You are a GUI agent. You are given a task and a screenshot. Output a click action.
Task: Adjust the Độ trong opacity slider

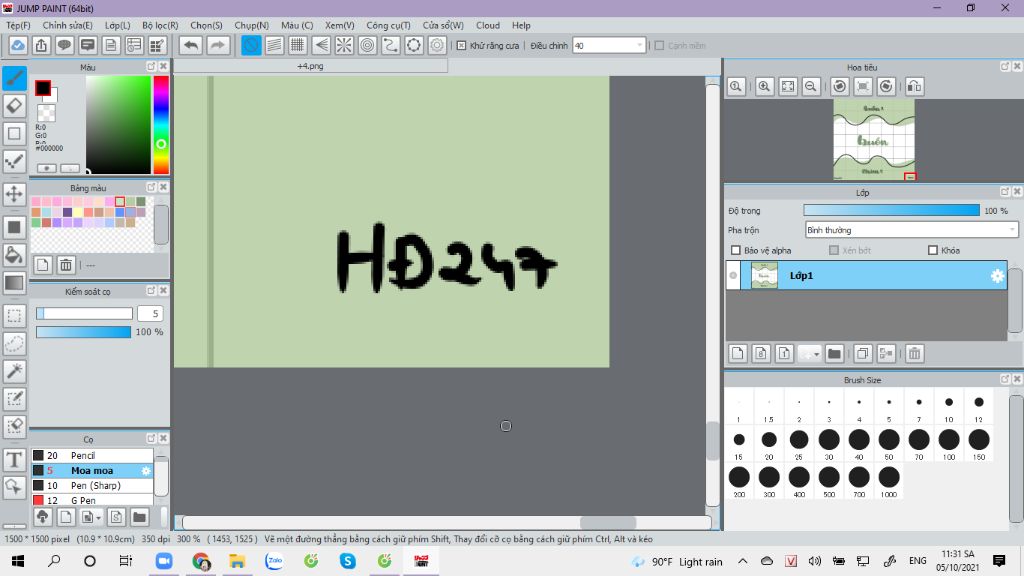(891, 210)
